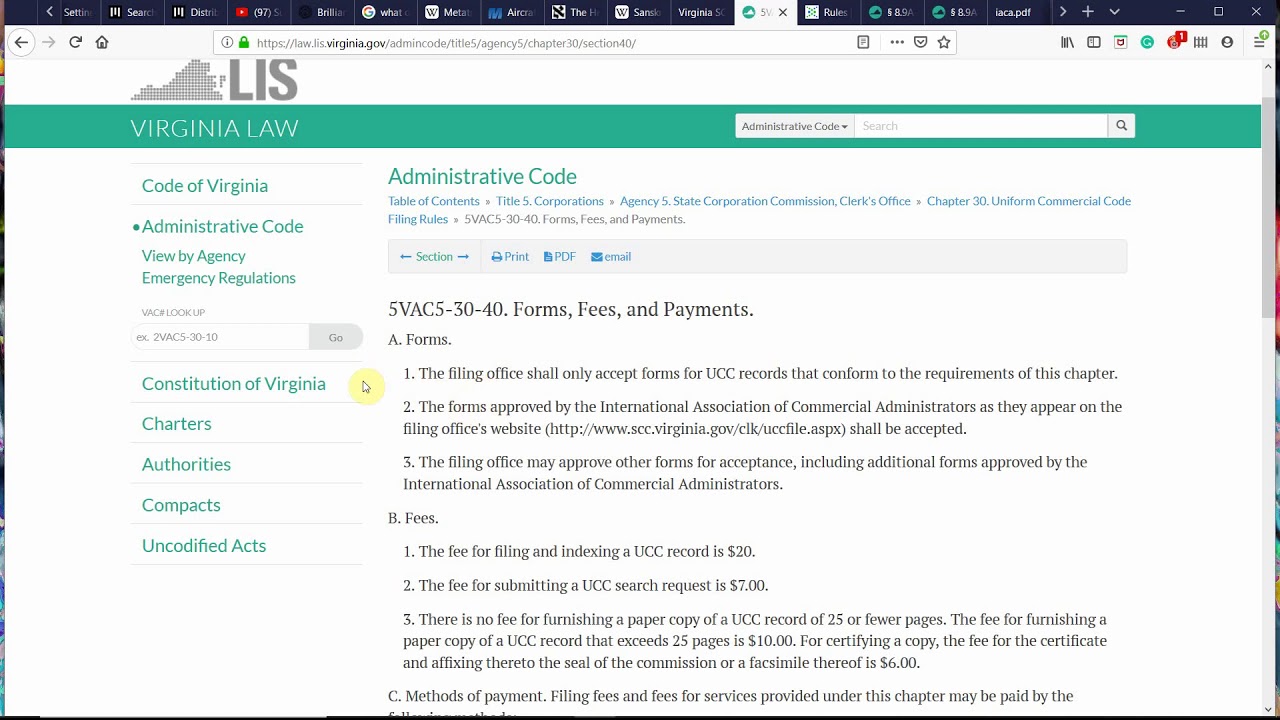Switch to the 'what c' Google tab
1280x720 pixels.
[x=384, y=12]
